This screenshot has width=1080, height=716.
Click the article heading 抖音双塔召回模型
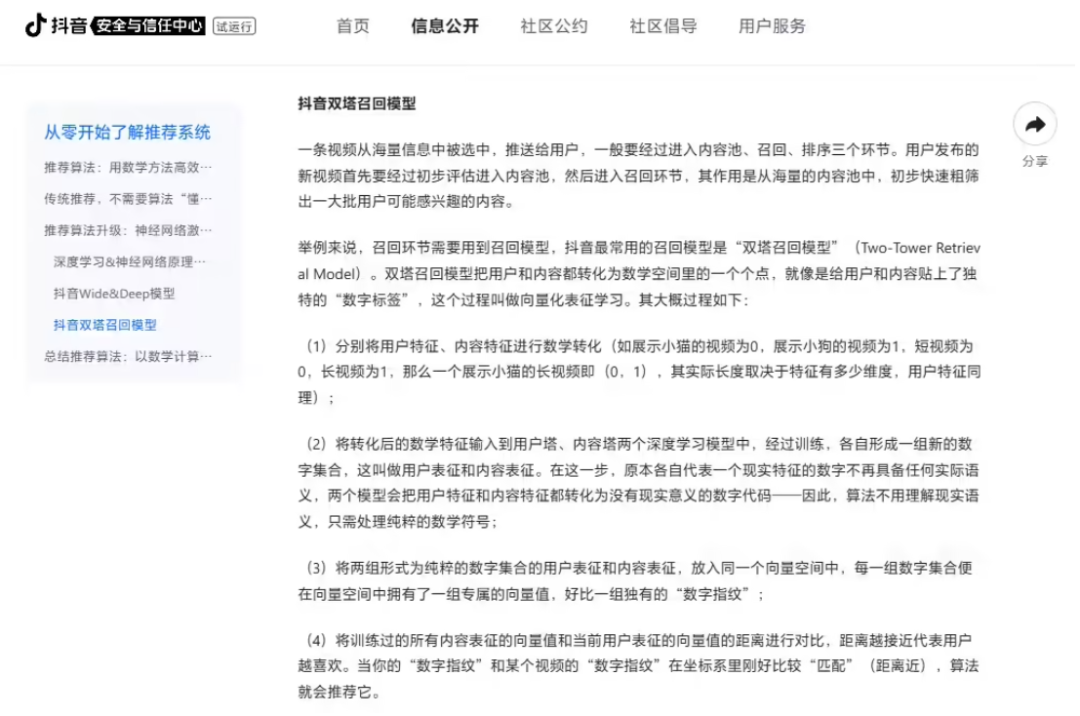pyautogui.click(x=358, y=103)
